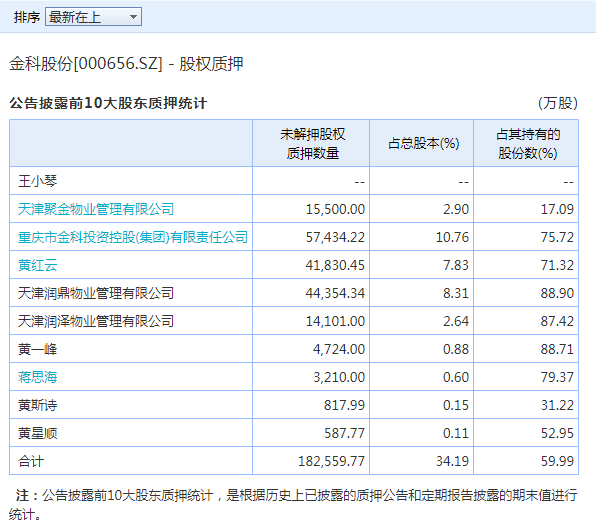Click the value 587.77
596x529 pixels.
click(344, 434)
